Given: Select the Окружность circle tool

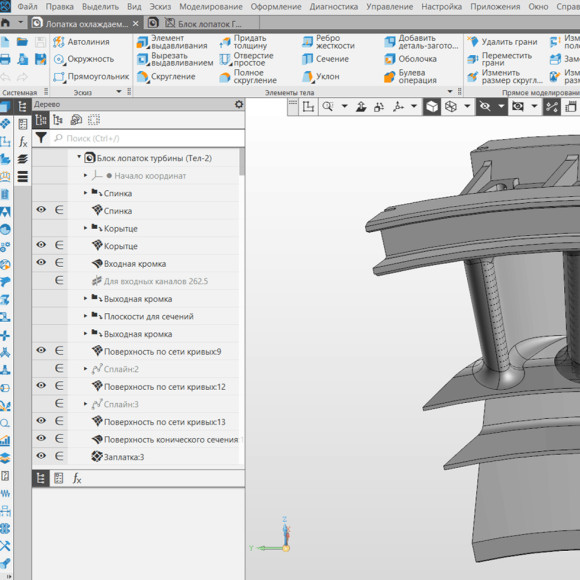Looking at the screenshot, I should click(x=84, y=59).
